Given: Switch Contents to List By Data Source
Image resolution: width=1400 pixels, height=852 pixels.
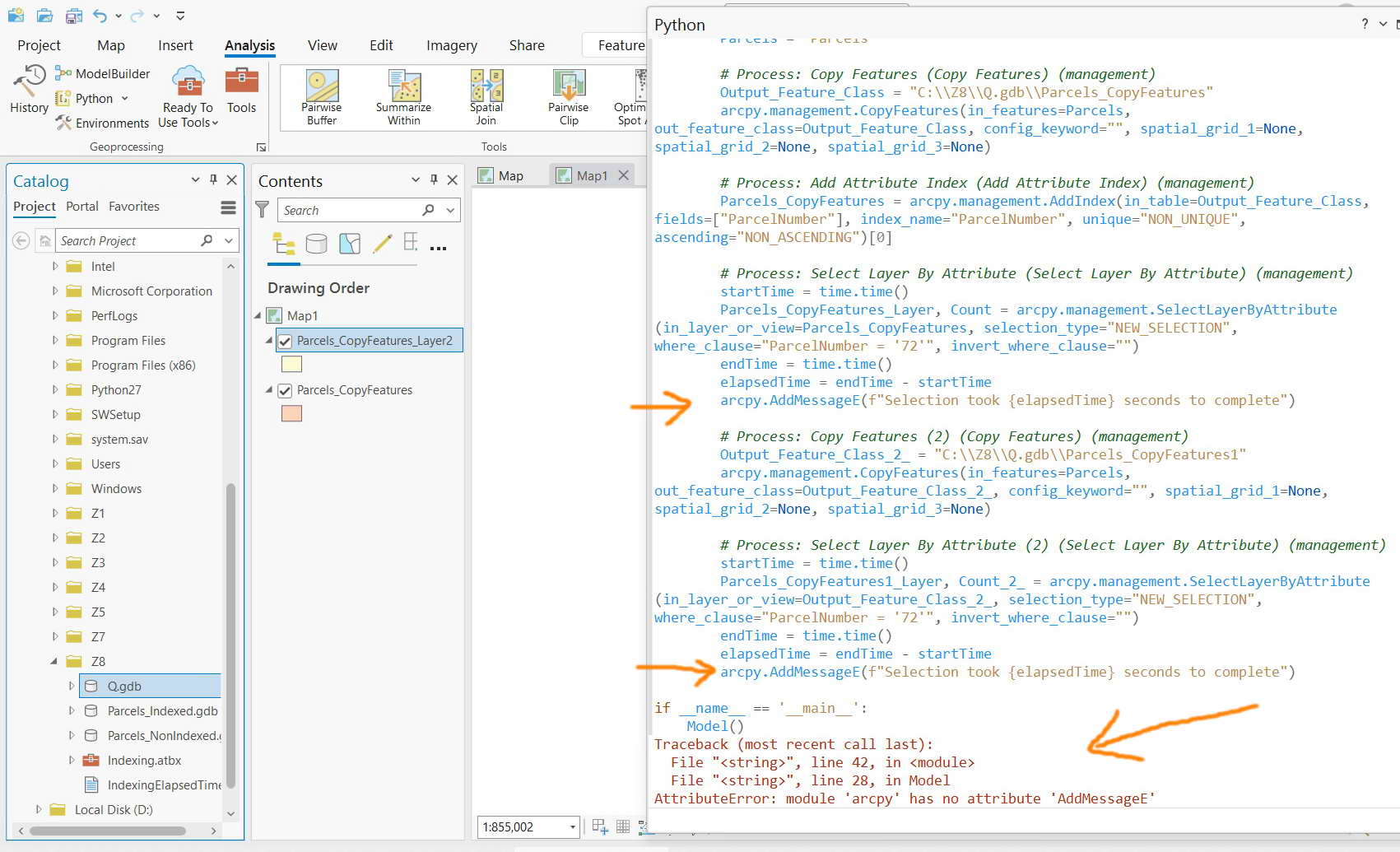Looking at the screenshot, I should coord(316,244).
